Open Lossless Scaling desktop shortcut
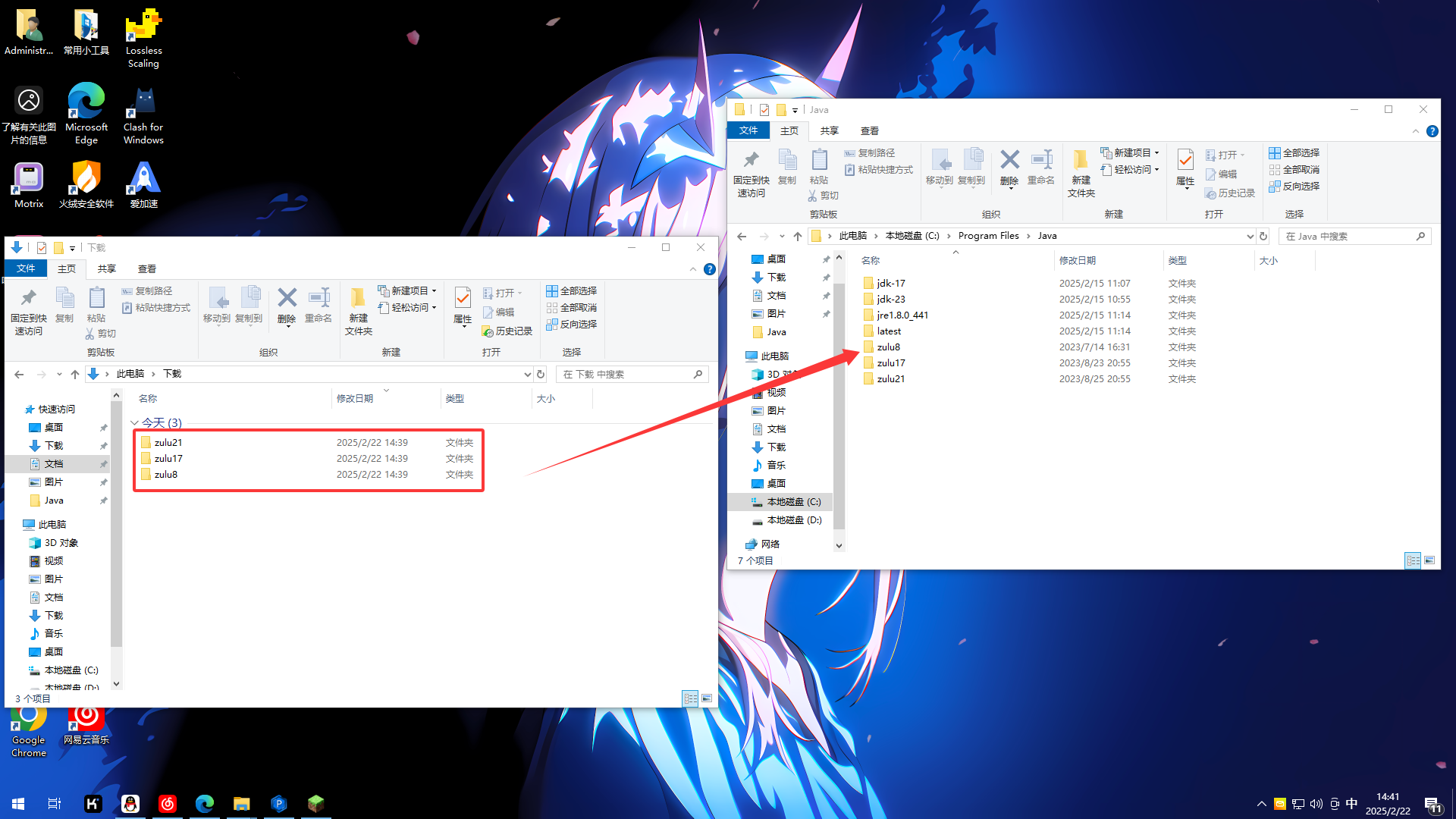Image resolution: width=1456 pixels, height=819 pixels. point(143,39)
